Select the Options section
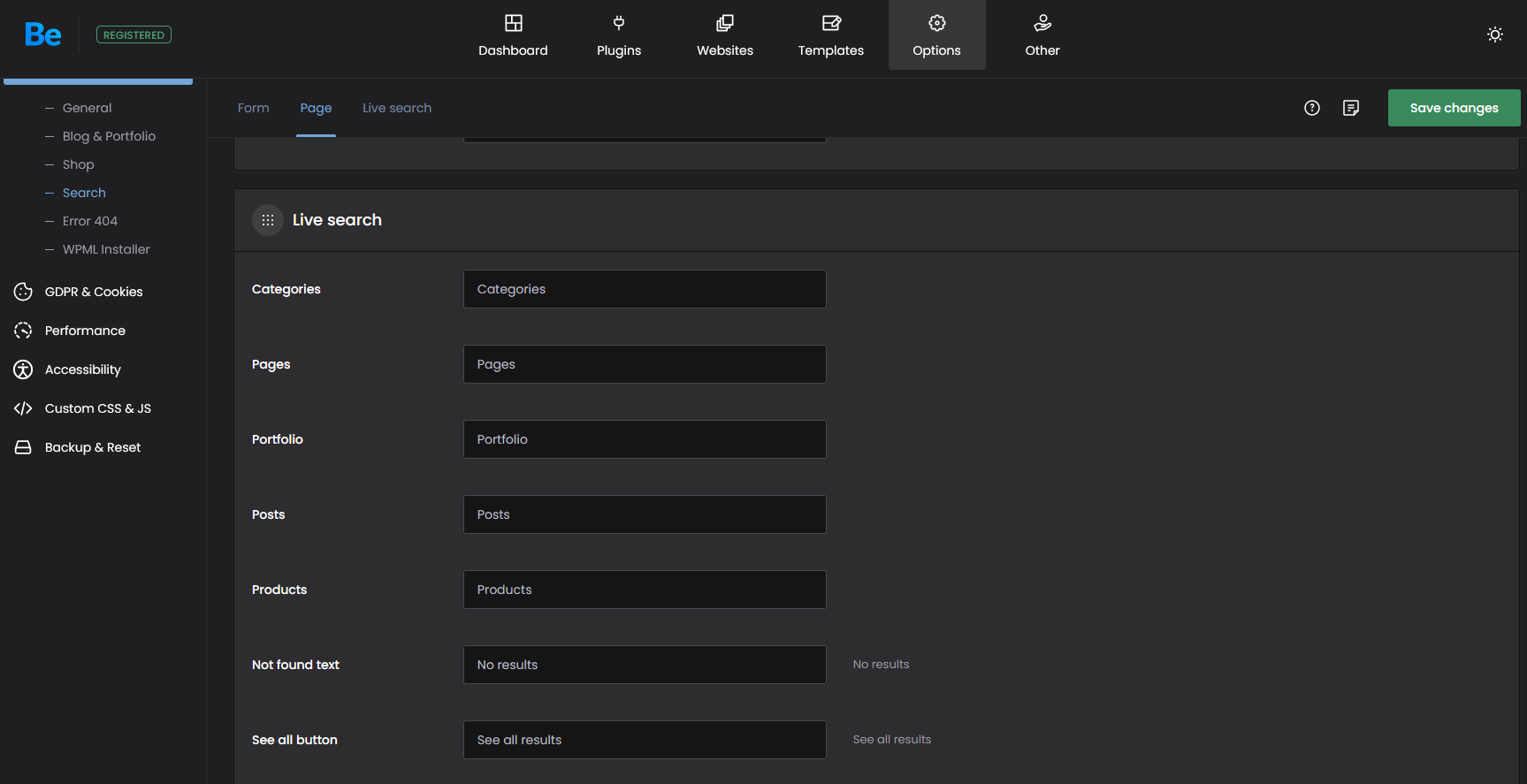 click(x=937, y=35)
